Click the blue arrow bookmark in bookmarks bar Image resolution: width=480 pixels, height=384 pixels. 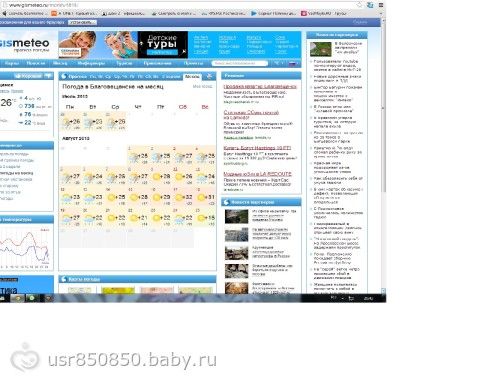[x=254, y=13]
